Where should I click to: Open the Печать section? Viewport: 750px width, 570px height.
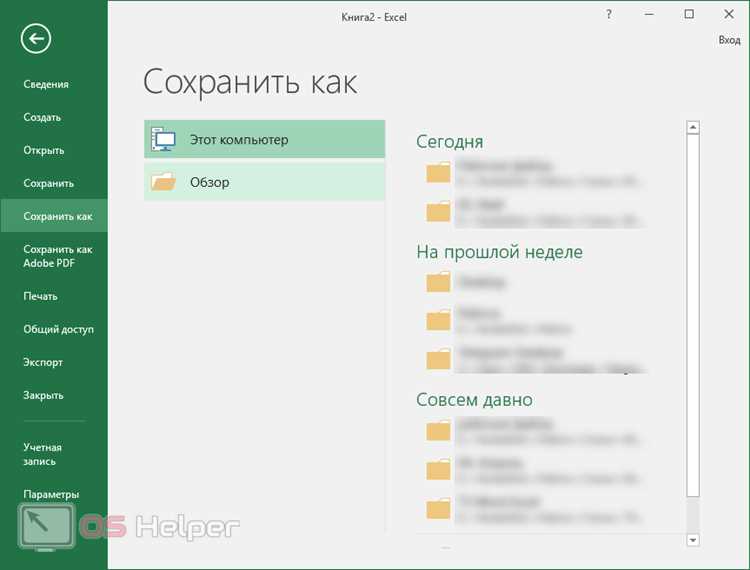click(54, 296)
